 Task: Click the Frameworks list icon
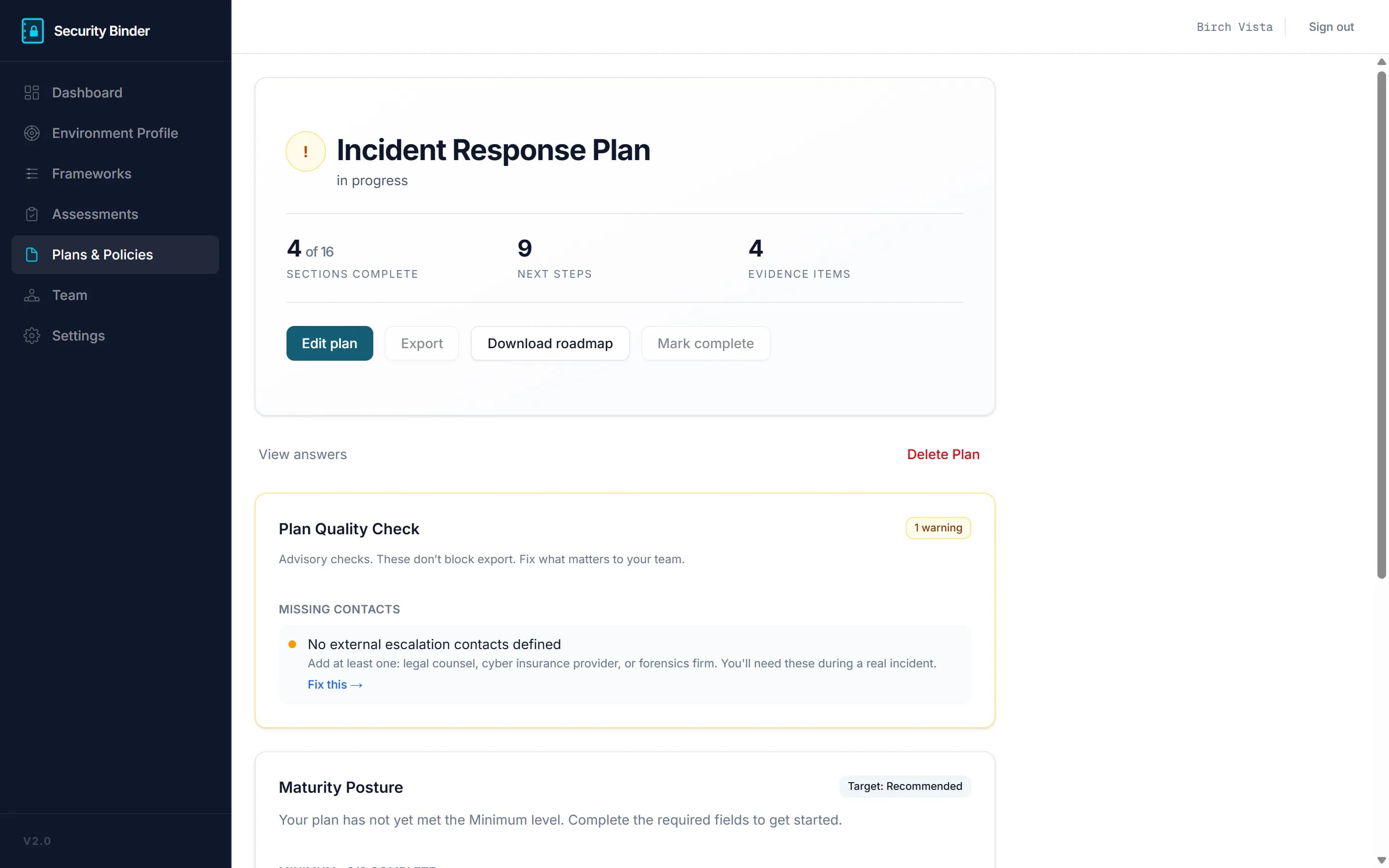pyautogui.click(x=31, y=174)
